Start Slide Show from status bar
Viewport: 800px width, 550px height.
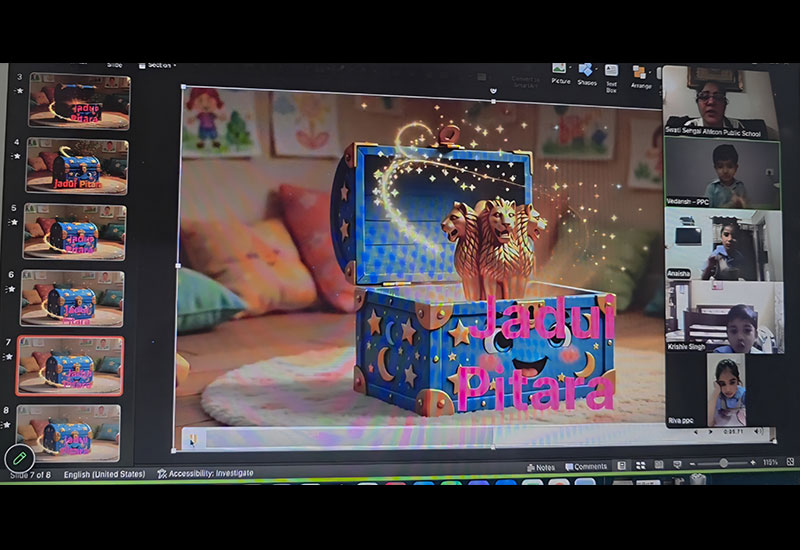(x=677, y=464)
